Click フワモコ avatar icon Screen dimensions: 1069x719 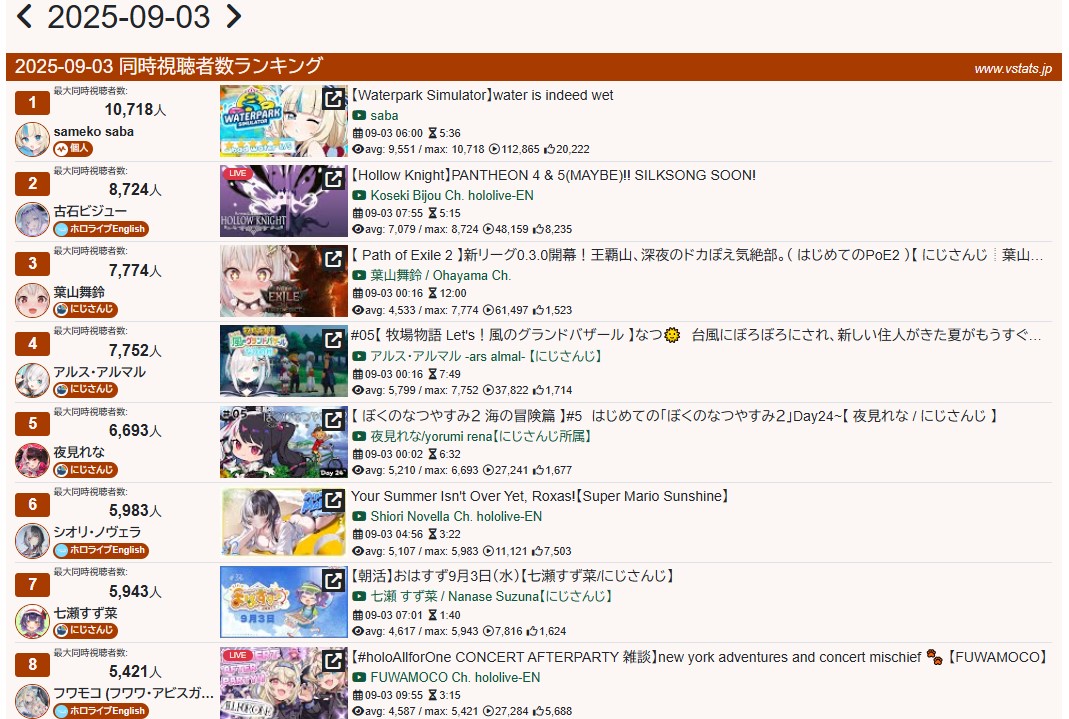pyautogui.click(x=32, y=701)
